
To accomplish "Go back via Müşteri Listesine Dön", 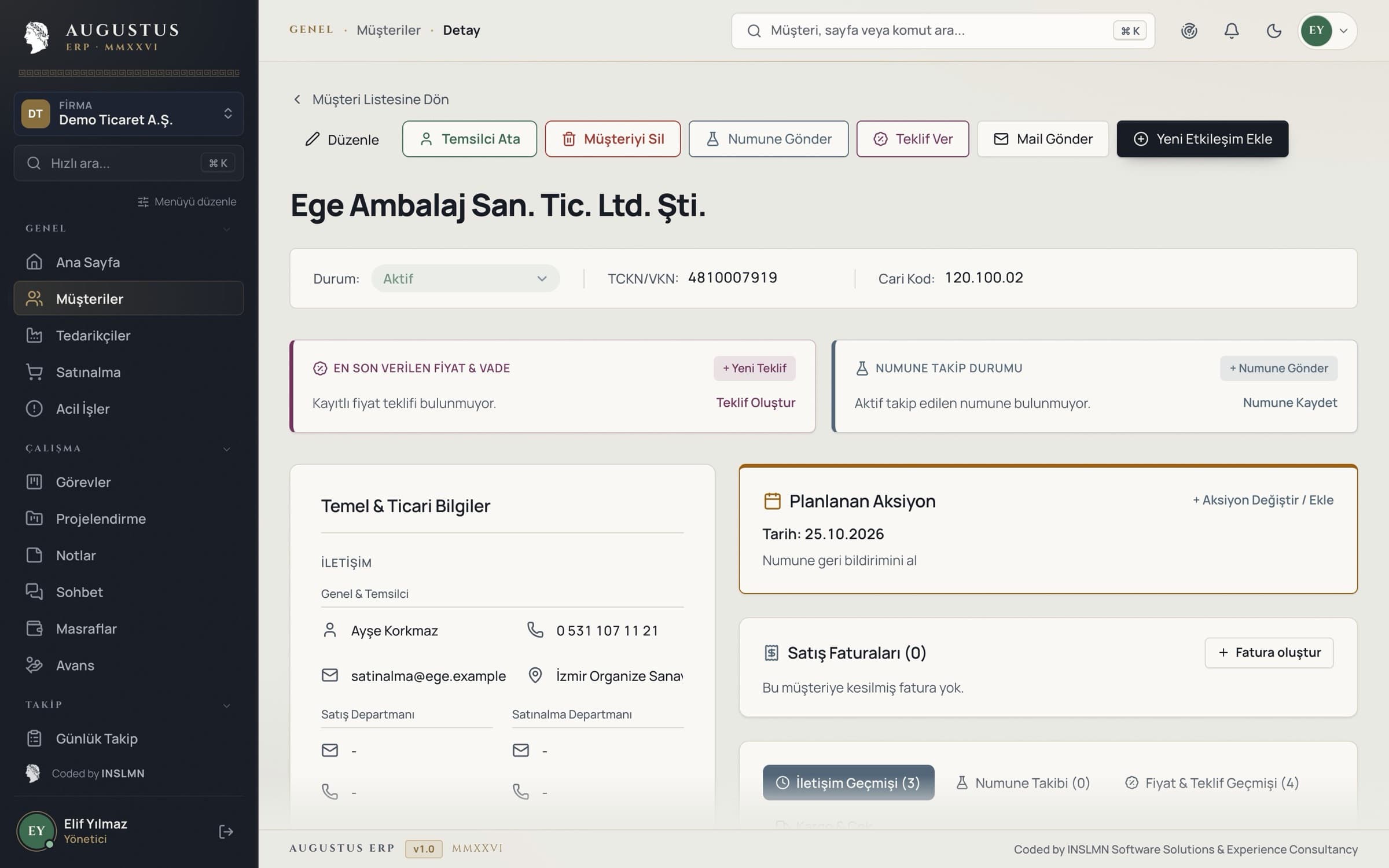I will (x=372, y=100).
